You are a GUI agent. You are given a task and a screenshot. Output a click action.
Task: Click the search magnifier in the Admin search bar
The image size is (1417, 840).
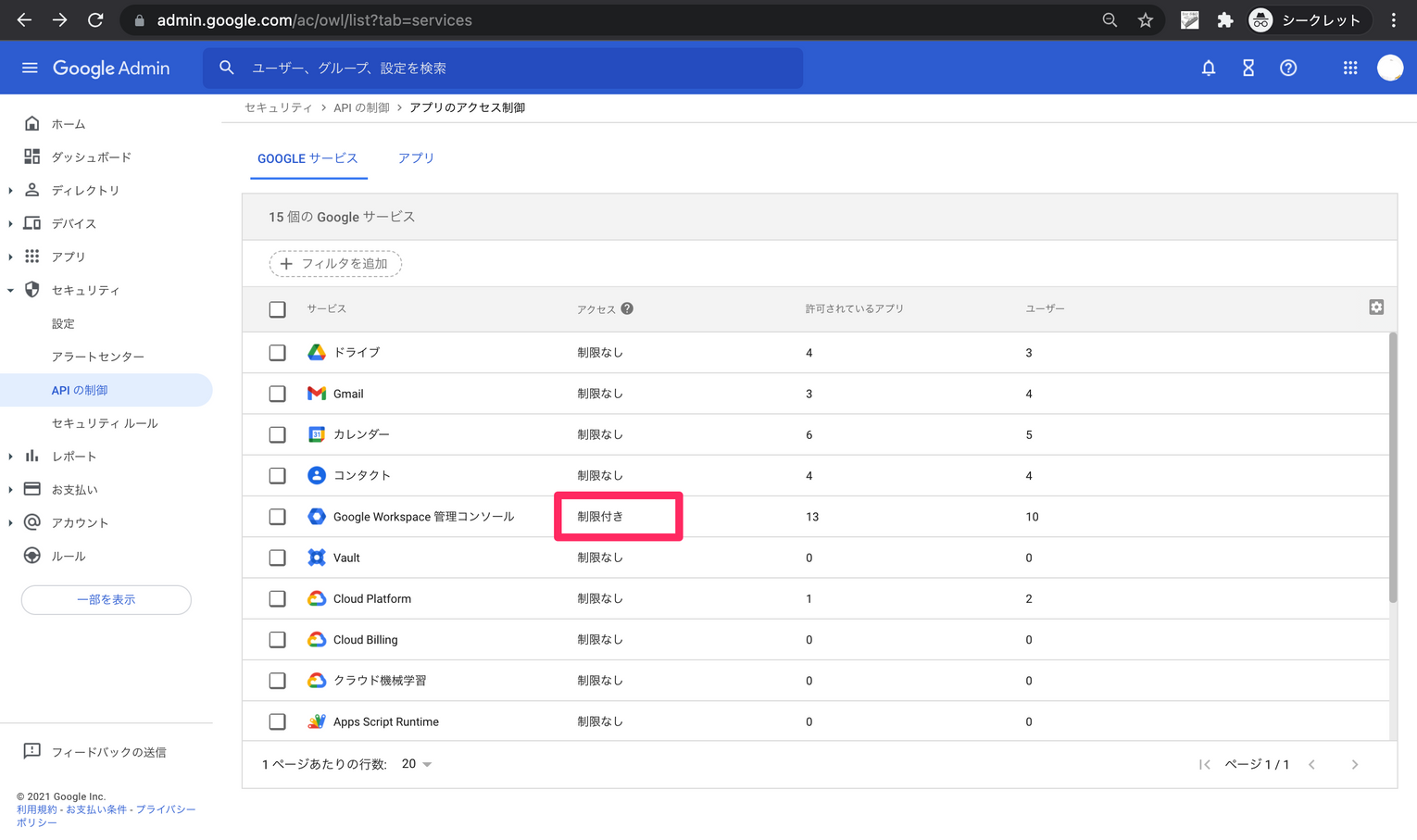point(226,68)
